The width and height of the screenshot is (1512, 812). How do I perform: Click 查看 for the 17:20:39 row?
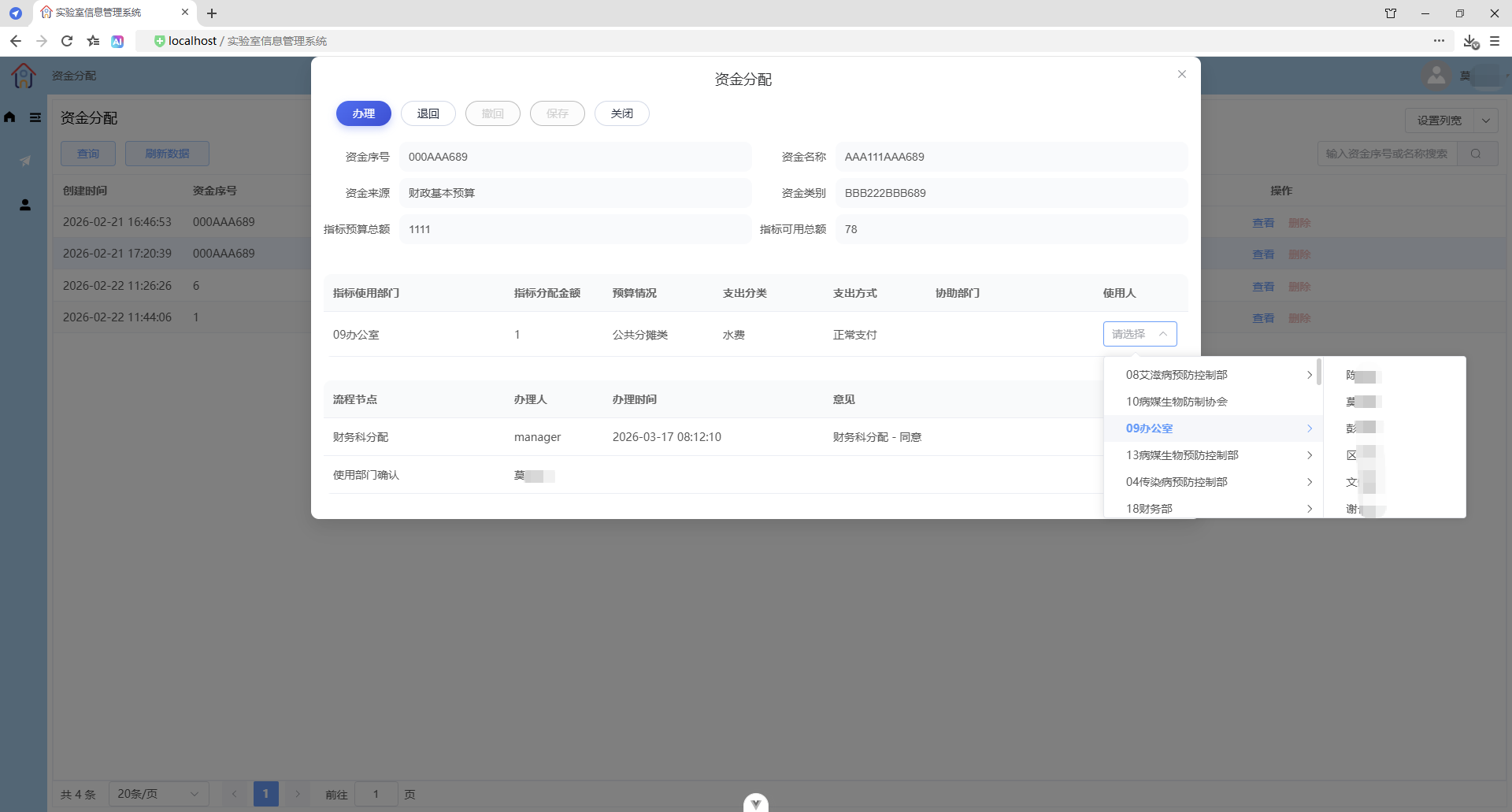[1263, 254]
